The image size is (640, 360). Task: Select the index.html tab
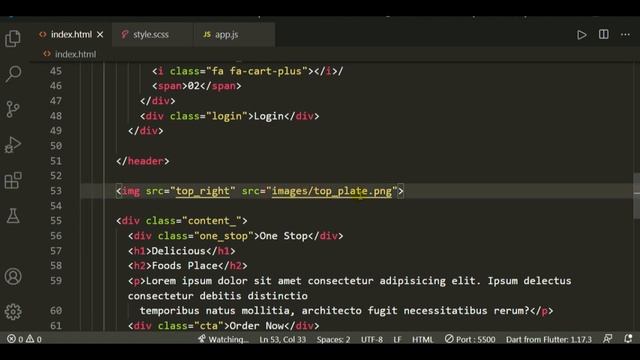(71, 35)
